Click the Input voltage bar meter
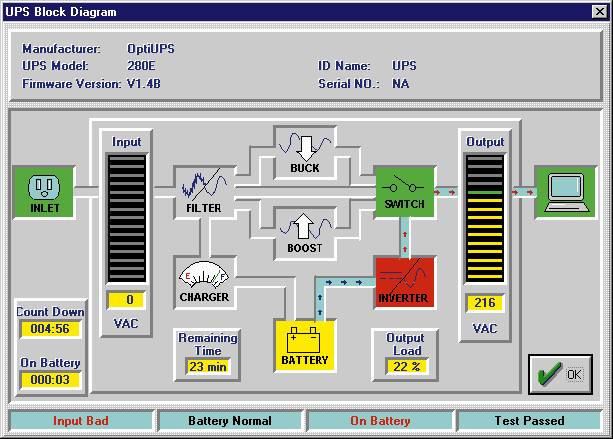Screen dimensions: 613x439 click(x=127, y=218)
